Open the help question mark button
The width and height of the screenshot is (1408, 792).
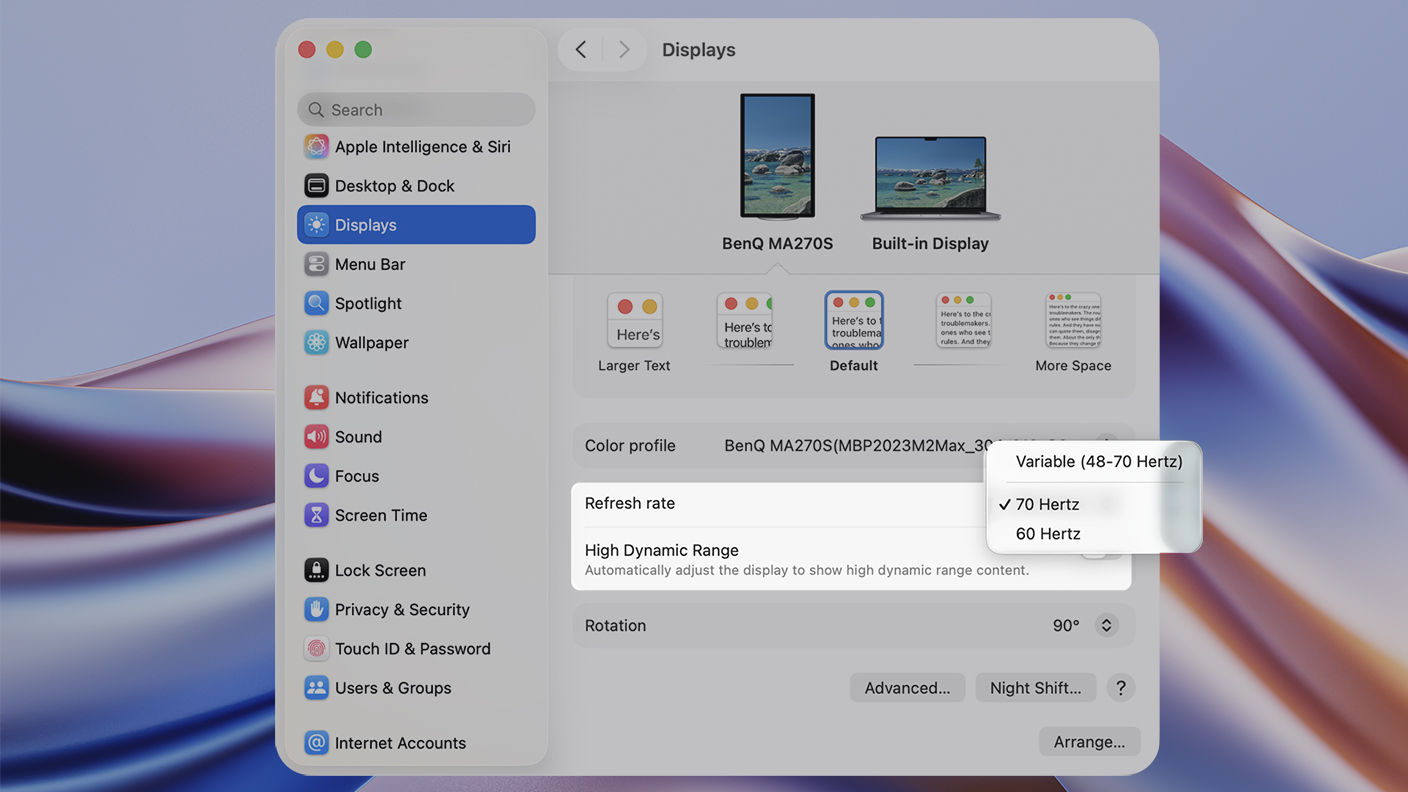(1121, 688)
